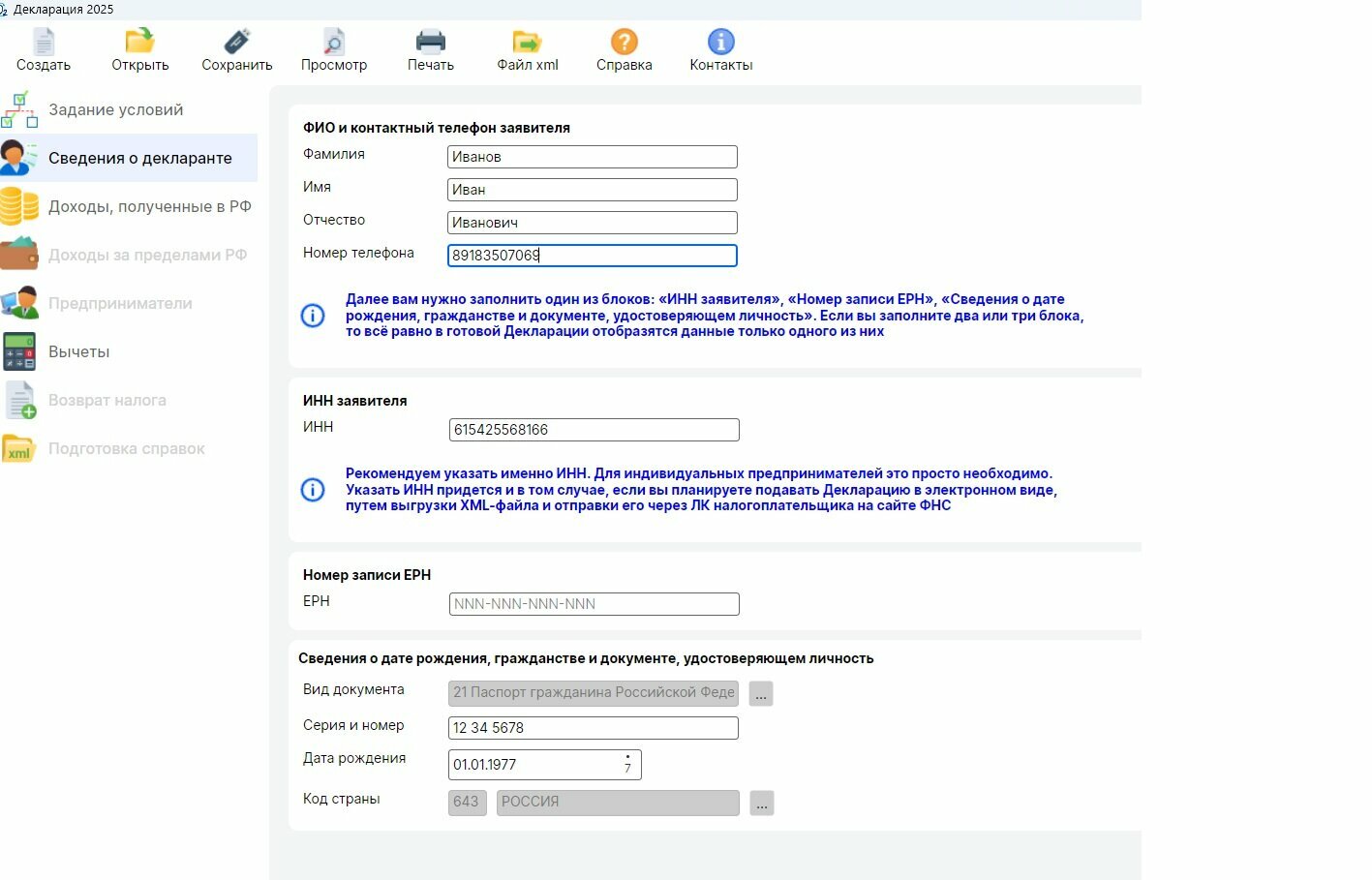Image resolution: width=1372 pixels, height=880 pixels.
Task: Click the ЕРН field with NNN-NNN-NNN-NNN placeholder
Action: (x=594, y=604)
